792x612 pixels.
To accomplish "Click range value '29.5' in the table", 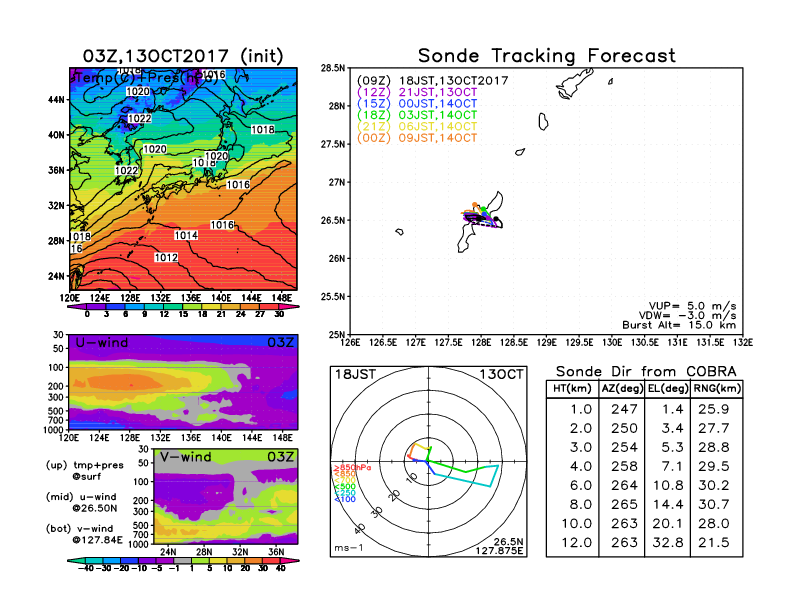I will tap(714, 467).
